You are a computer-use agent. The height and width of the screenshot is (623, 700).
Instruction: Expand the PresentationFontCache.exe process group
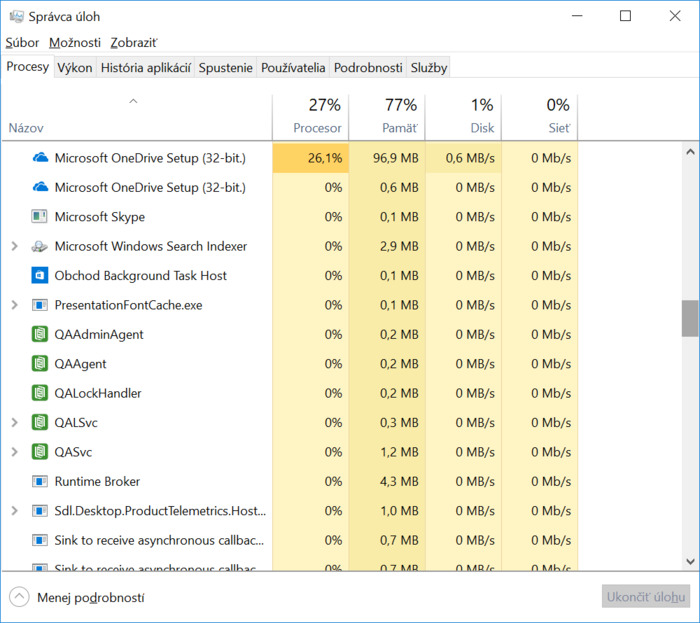[x=14, y=305]
